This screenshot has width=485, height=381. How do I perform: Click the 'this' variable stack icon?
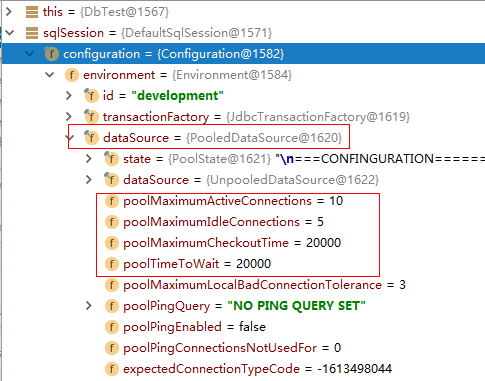[x=32, y=12]
